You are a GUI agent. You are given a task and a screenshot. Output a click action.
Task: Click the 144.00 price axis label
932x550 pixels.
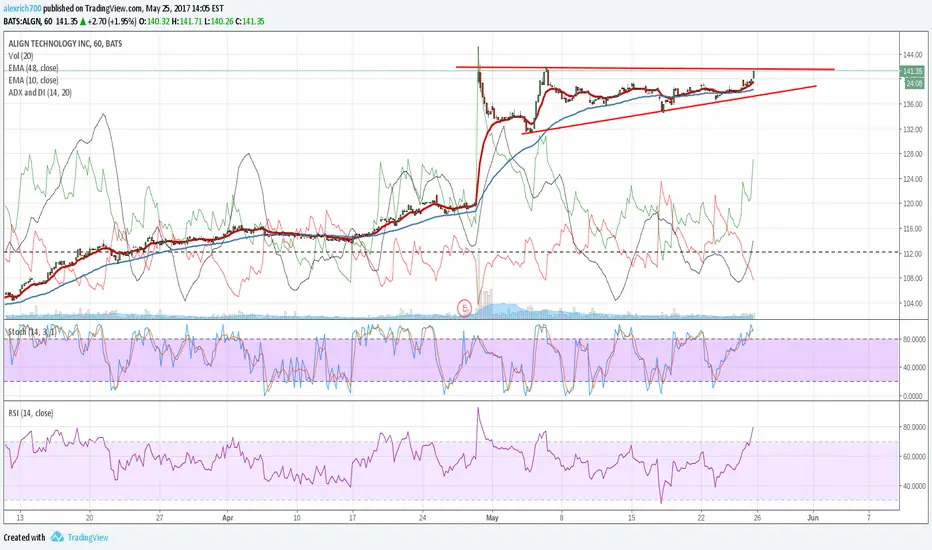912,55
